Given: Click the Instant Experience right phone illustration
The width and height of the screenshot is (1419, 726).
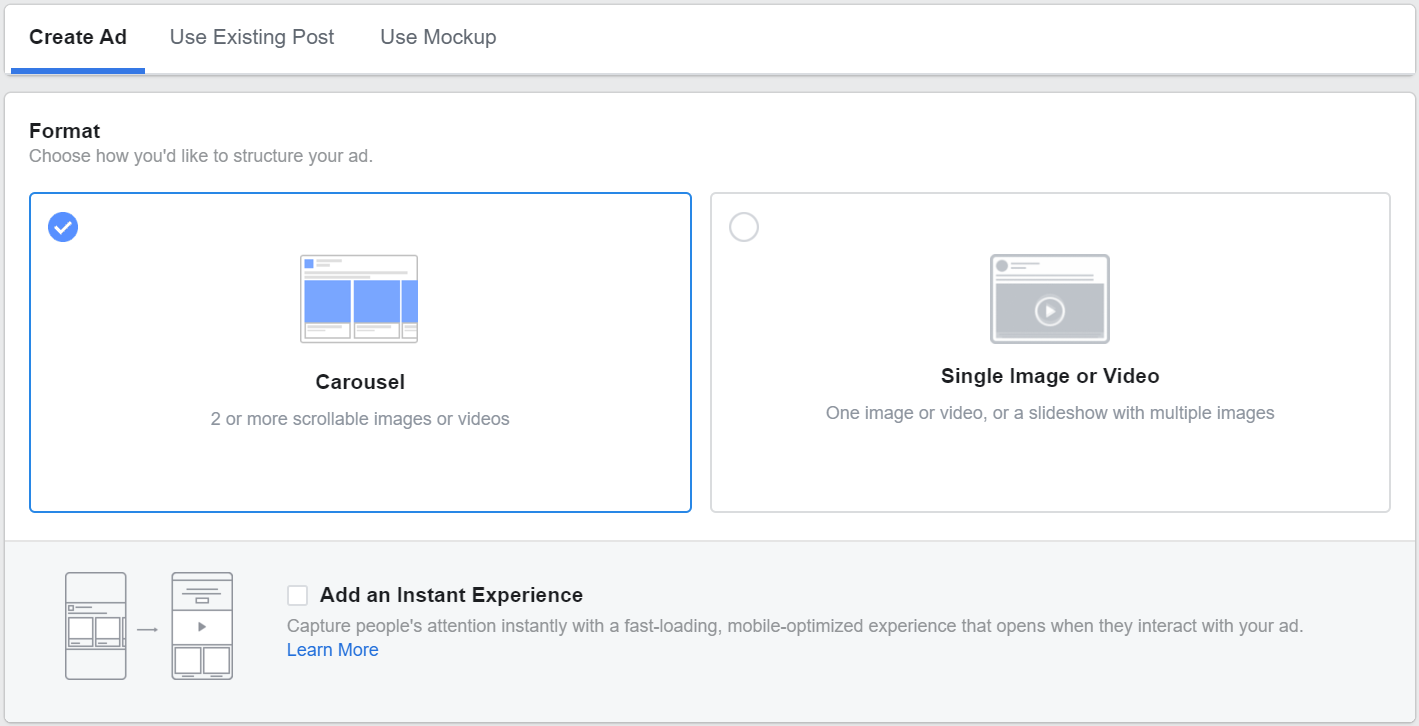Looking at the screenshot, I should pyautogui.click(x=202, y=626).
